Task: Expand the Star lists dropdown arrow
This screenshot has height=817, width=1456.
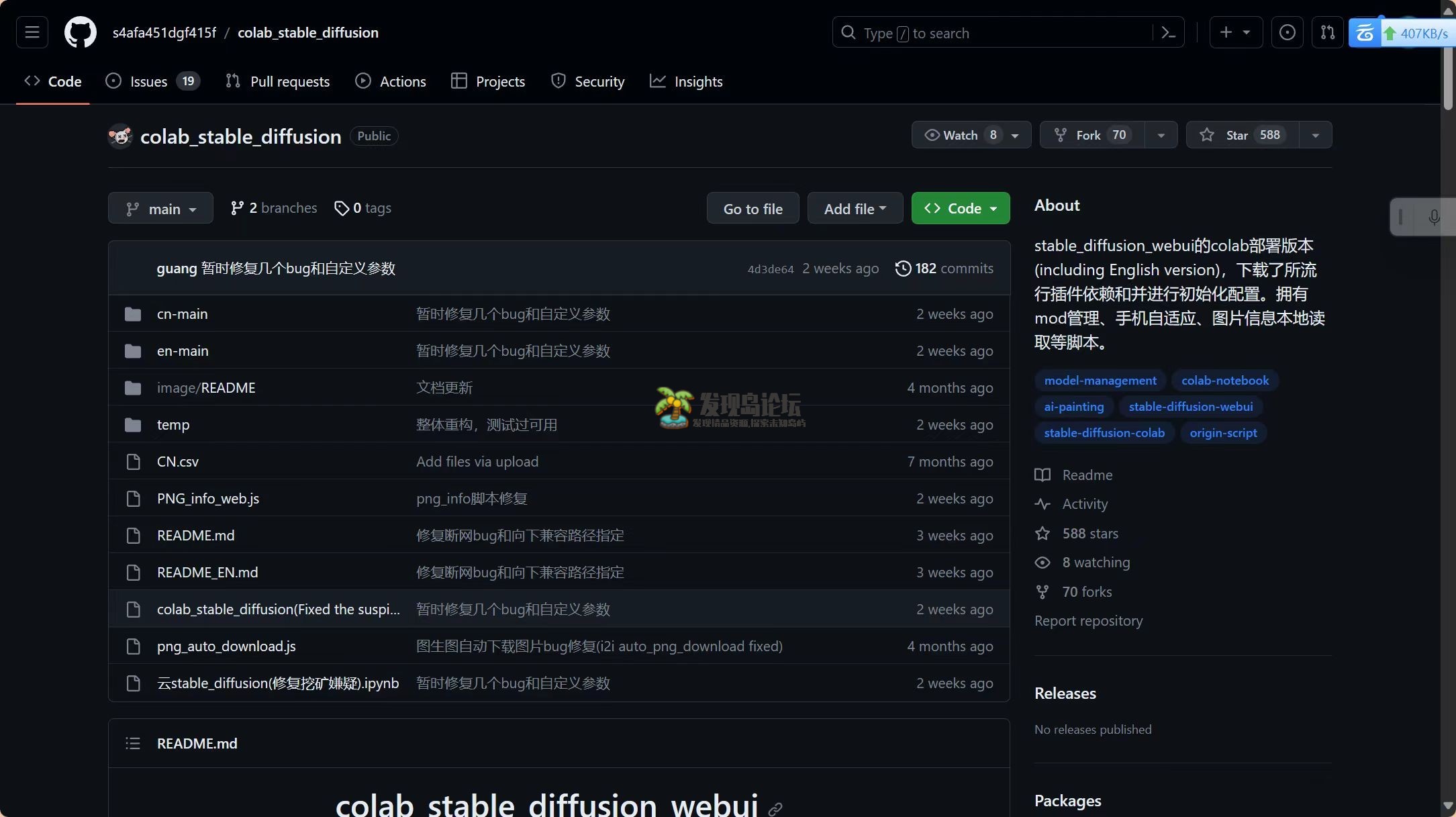Action: tap(1316, 135)
